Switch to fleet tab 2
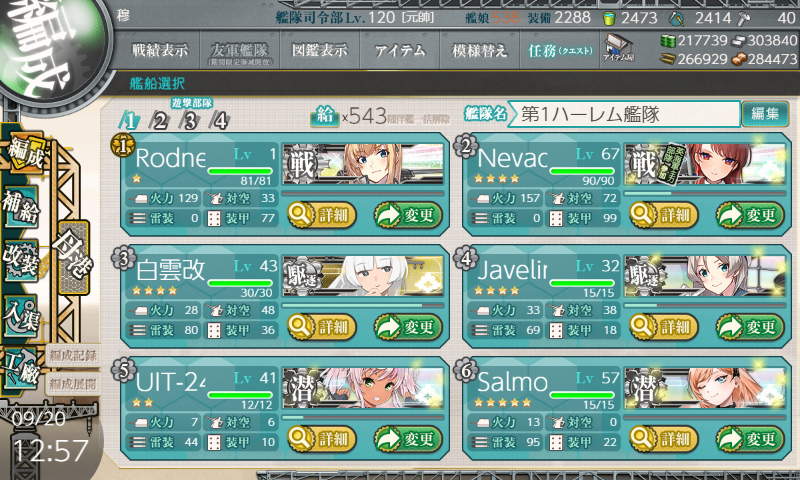The height and width of the screenshot is (480, 800). (160, 121)
